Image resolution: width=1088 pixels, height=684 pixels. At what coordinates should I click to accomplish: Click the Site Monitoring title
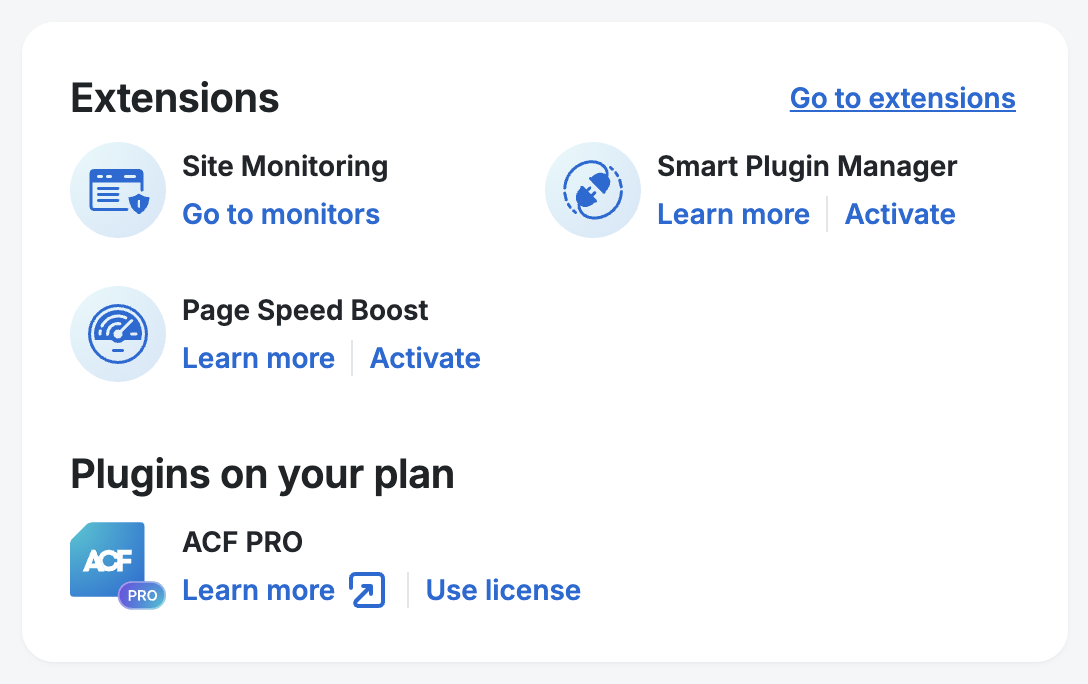285,166
